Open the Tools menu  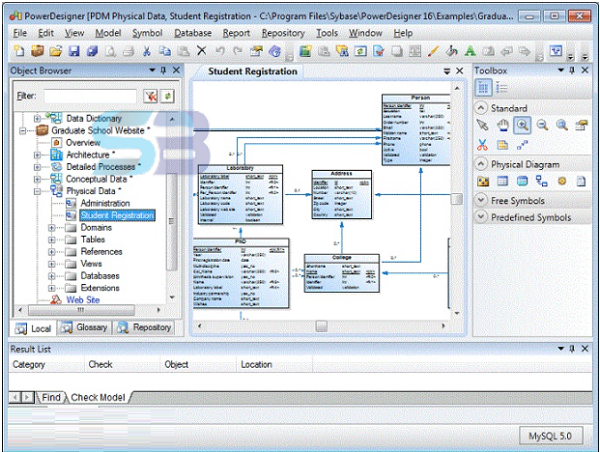(327, 33)
